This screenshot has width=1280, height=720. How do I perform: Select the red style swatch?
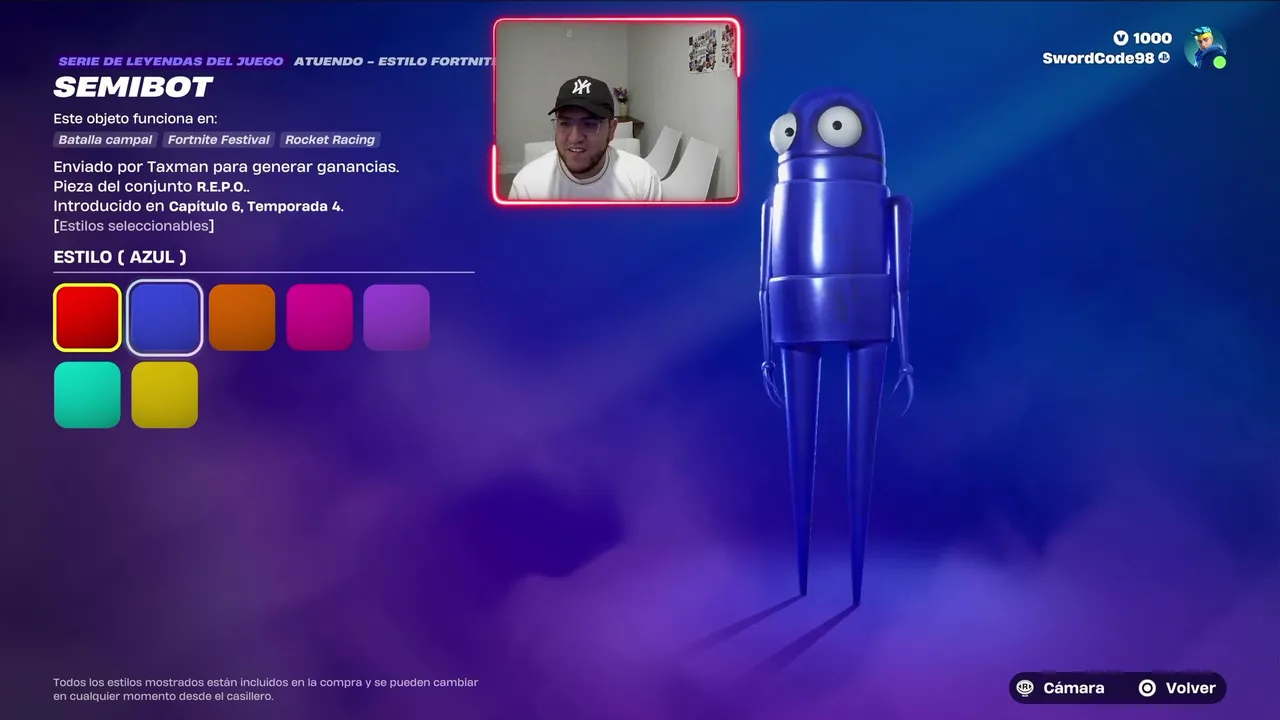coord(87,318)
